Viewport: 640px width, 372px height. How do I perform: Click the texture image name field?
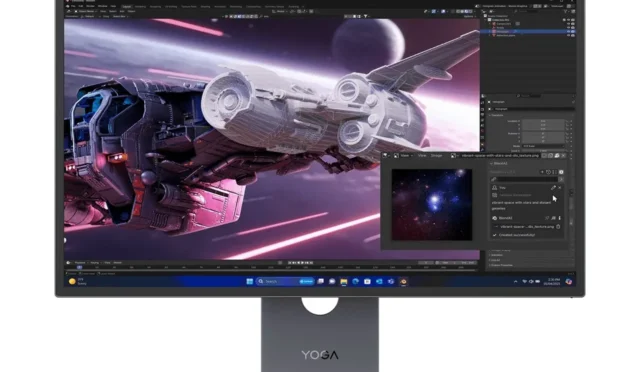tap(500, 156)
